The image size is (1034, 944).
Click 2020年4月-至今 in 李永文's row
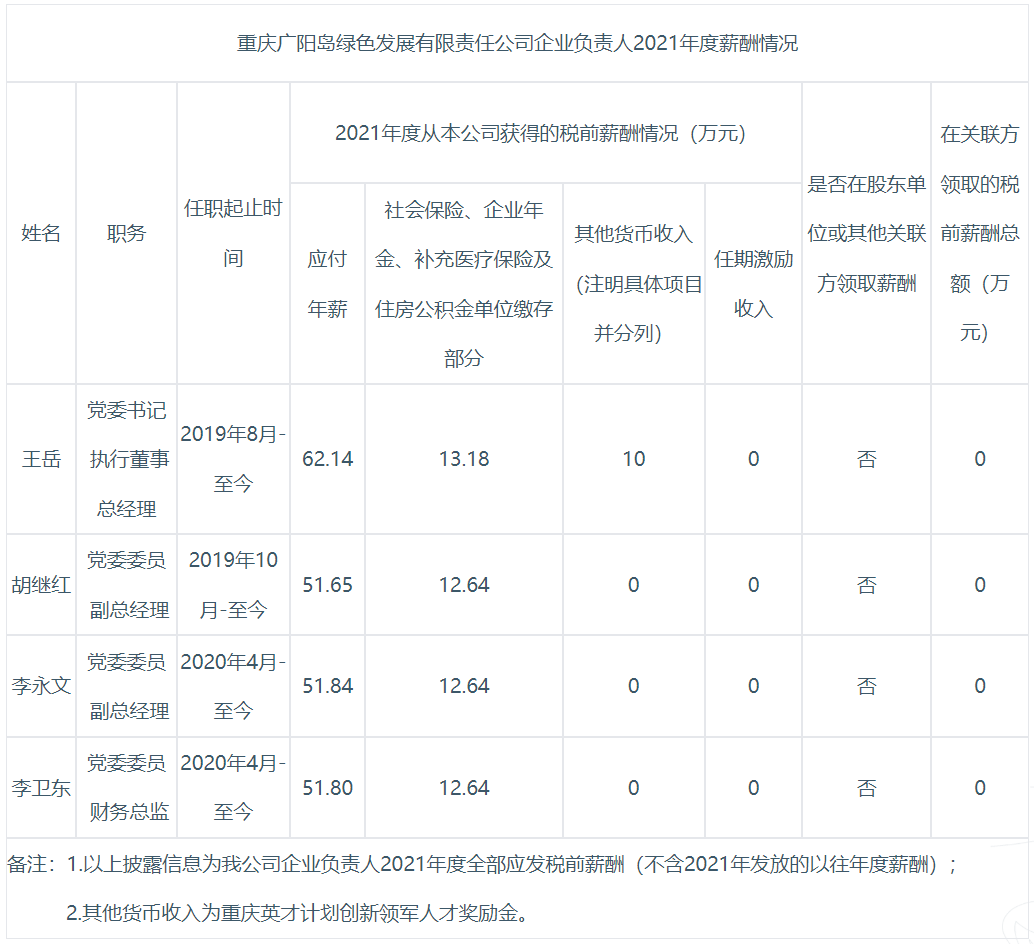pyautogui.click(x=233, y=686)
